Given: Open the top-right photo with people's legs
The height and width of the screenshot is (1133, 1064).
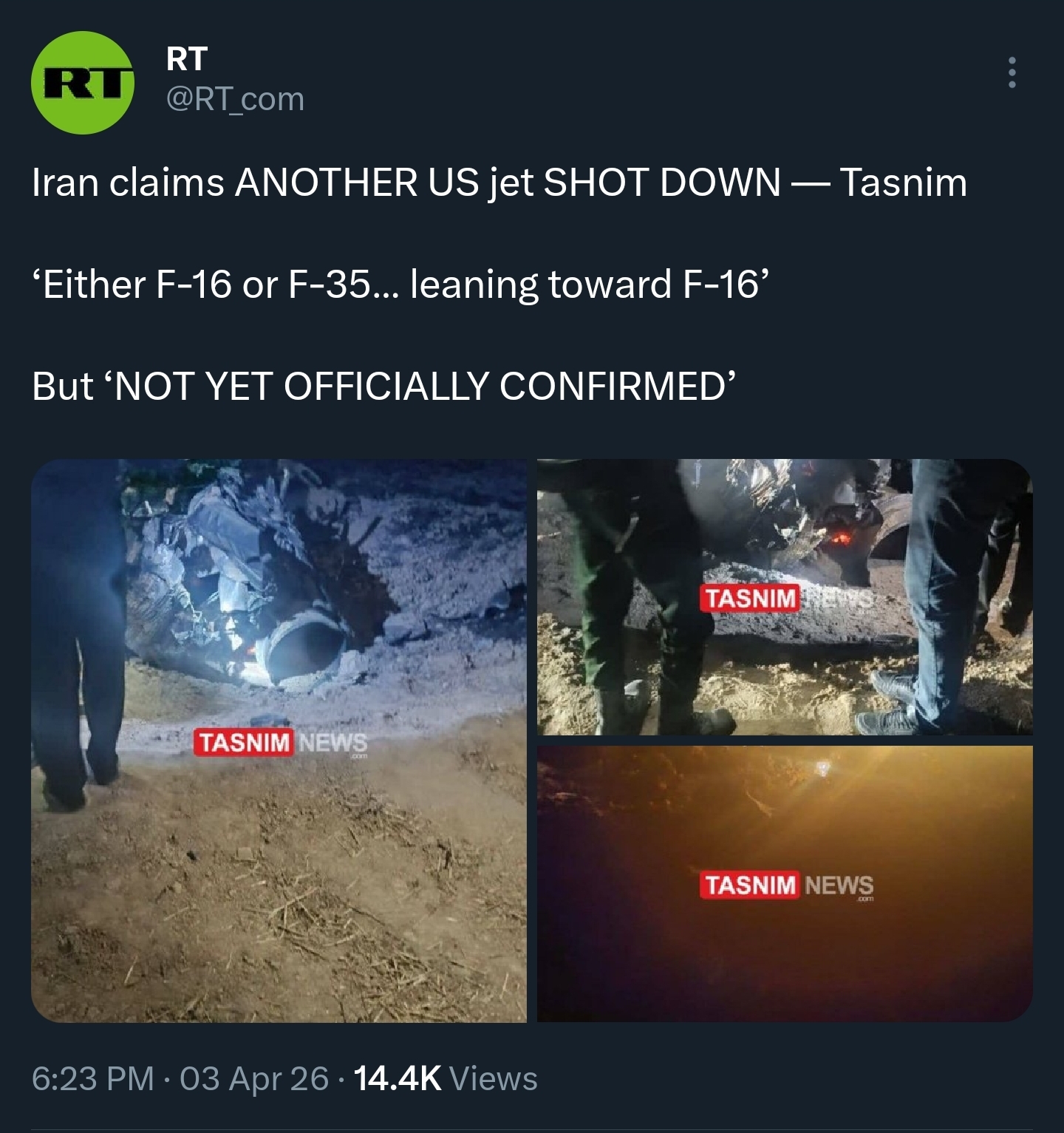Looking at the screenshot, I should [785, 596].
